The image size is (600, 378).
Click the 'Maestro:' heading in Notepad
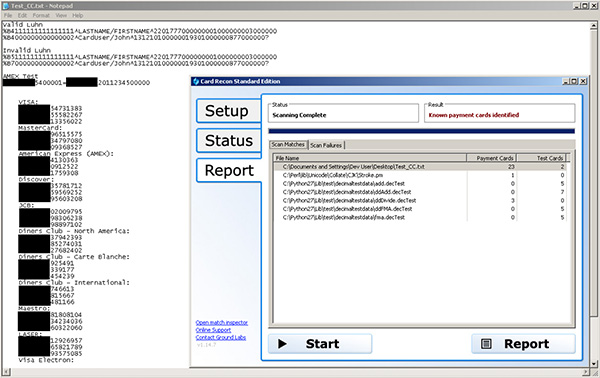[x=34, y=308]
